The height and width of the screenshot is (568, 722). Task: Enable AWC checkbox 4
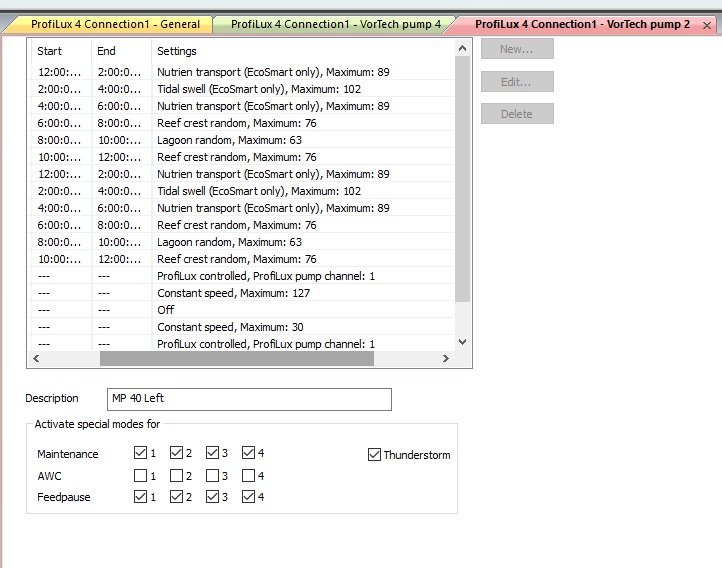pos(248,475)
